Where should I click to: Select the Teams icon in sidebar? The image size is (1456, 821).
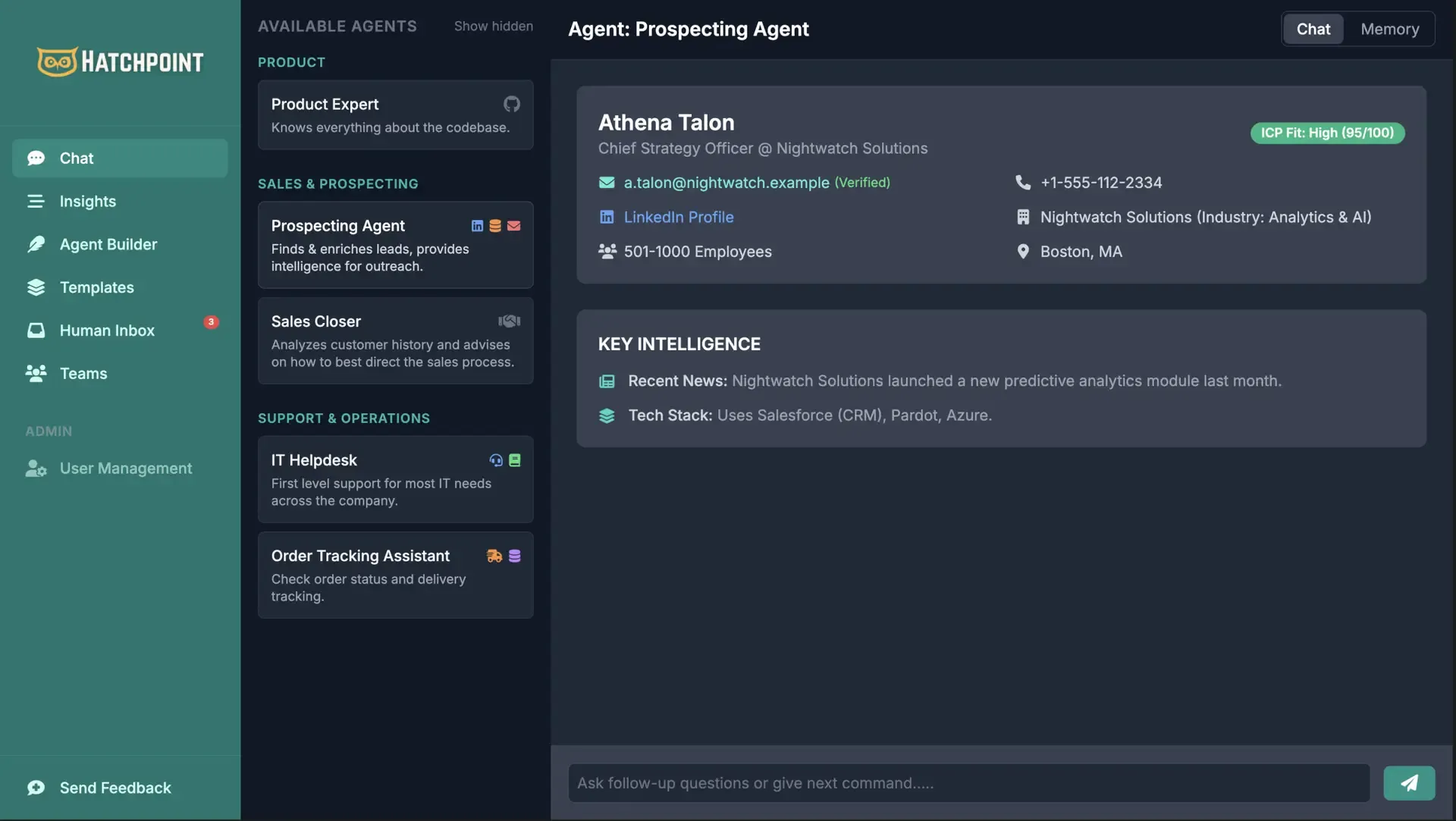tap(36, 373)
